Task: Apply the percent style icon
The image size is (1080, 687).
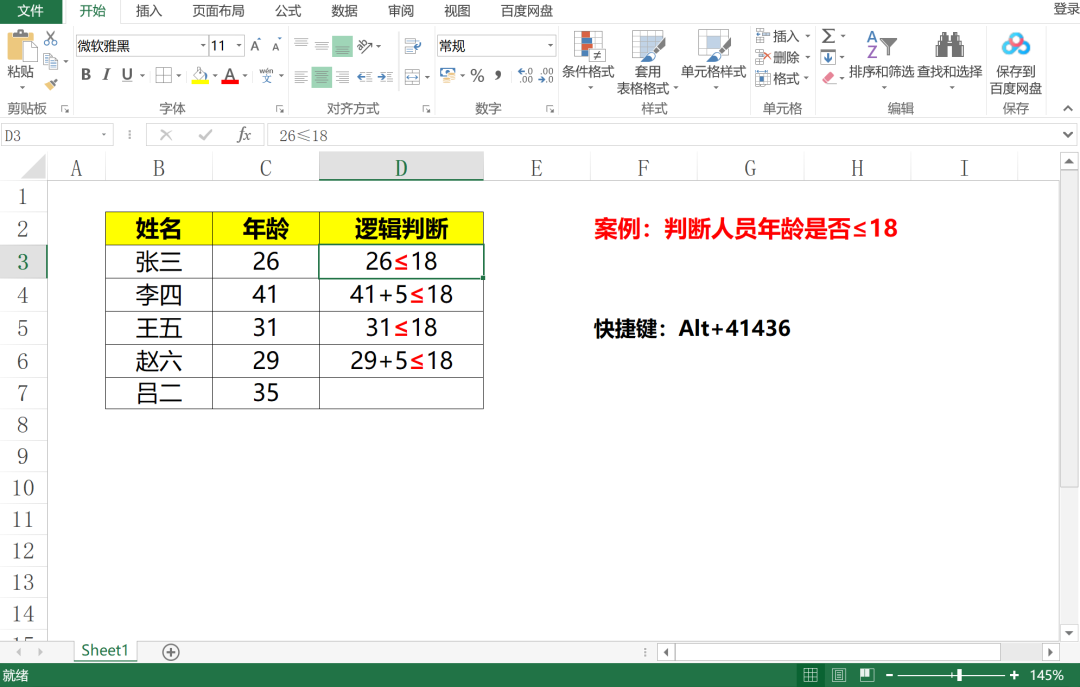Action: pyautogui.click(x=476, y=75)
